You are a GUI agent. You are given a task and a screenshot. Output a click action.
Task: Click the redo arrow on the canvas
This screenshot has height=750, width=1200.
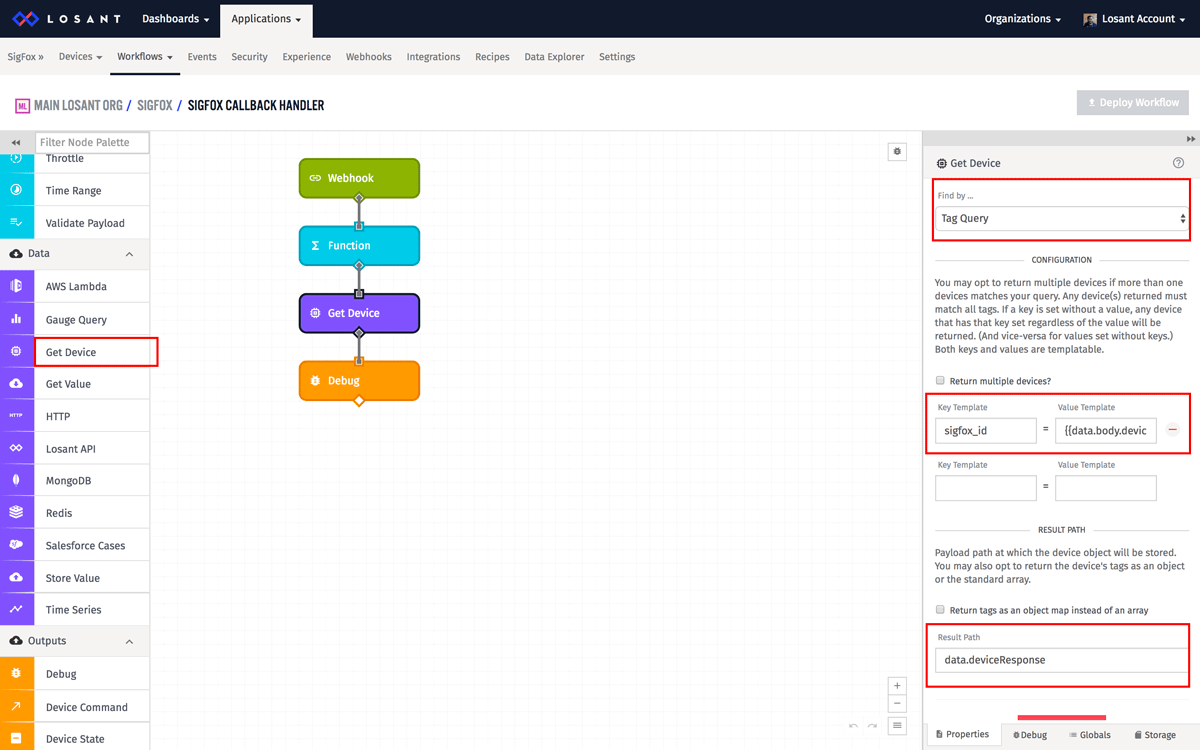click(872, 726)
